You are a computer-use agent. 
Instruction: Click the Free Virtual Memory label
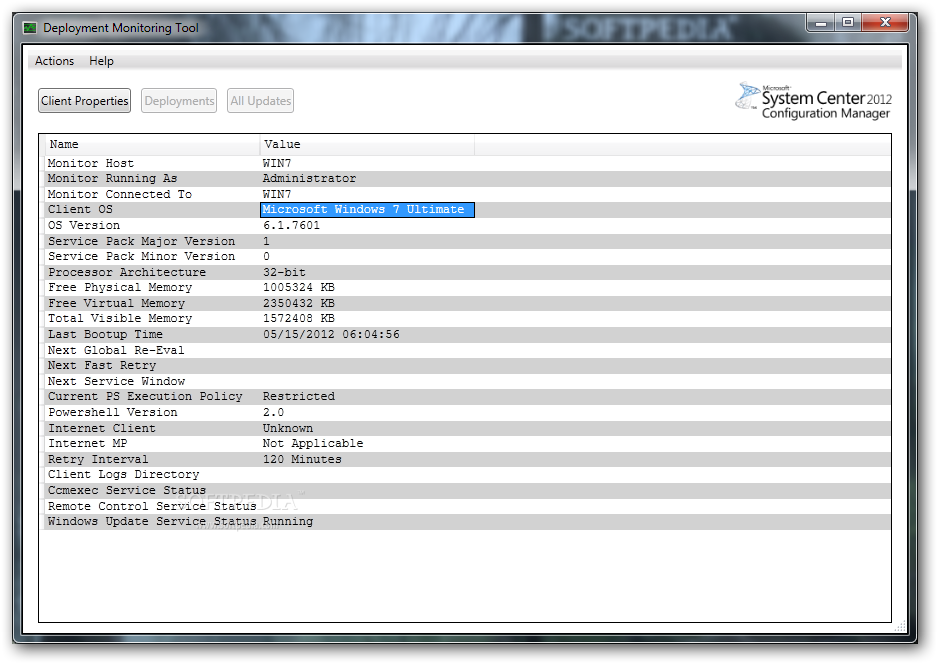[x=117, y=303]
